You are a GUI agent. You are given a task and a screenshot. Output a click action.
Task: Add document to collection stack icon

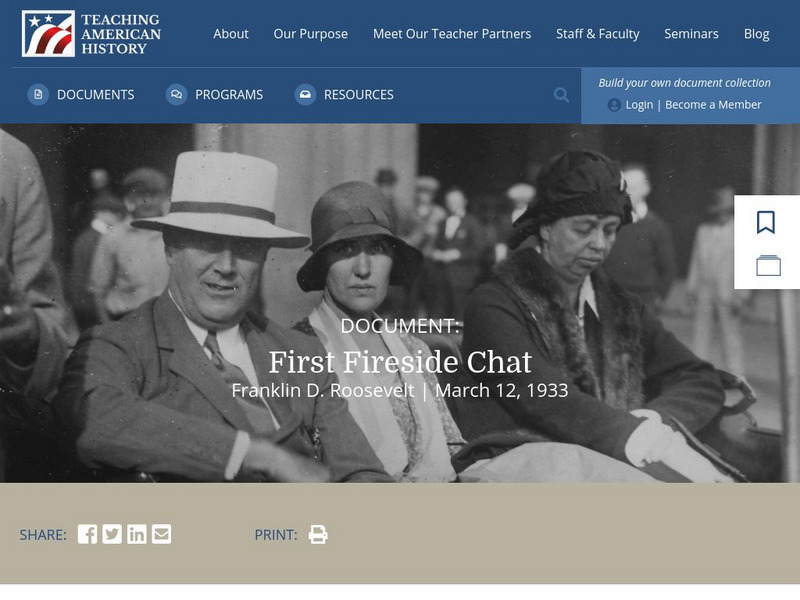[x=768, y=265]
